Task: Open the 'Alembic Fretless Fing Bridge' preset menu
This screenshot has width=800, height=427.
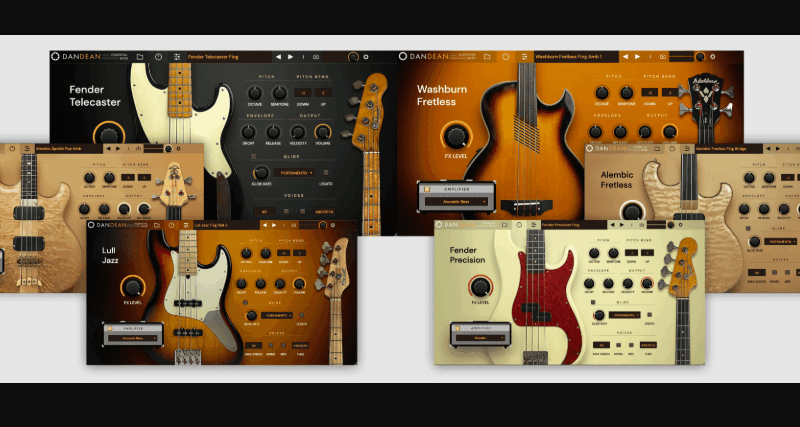Action: tap(728, 148)
